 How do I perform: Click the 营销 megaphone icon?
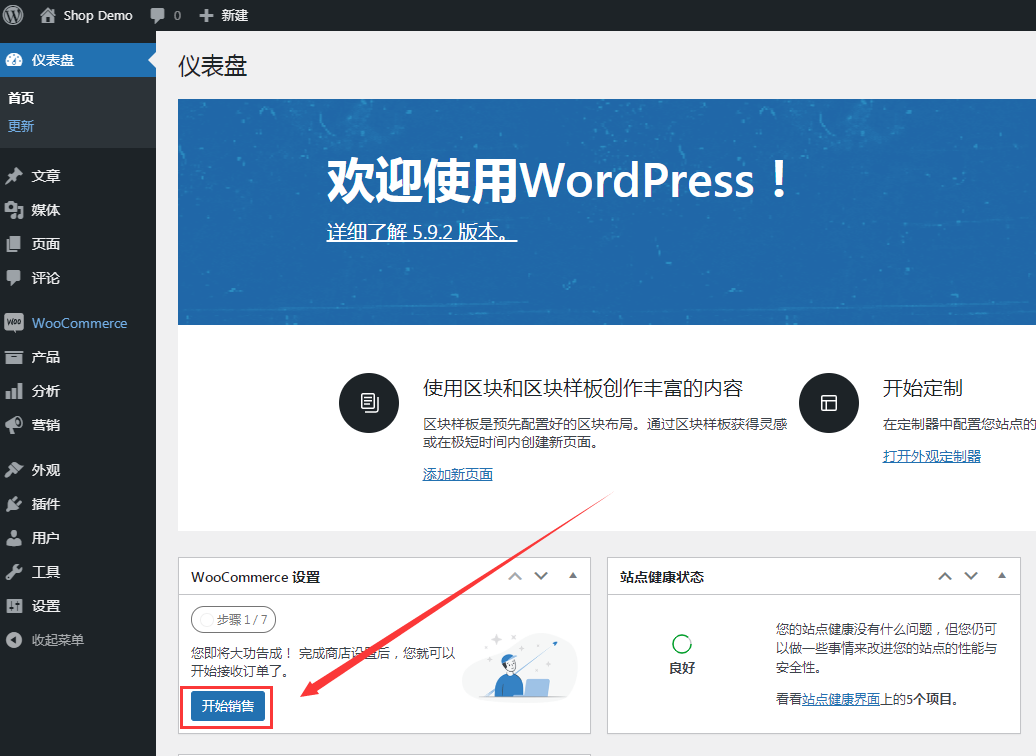14,425
